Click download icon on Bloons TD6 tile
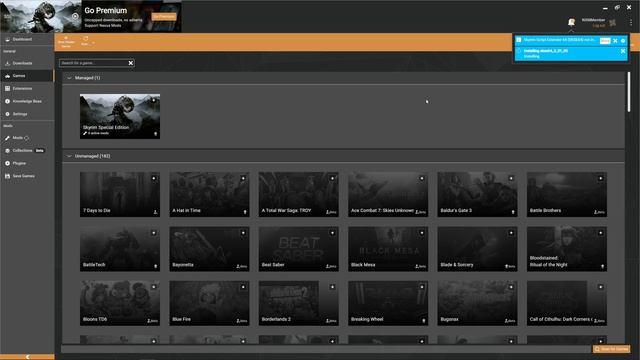This screenshot has height=360, width=640. tap(152, 321)
